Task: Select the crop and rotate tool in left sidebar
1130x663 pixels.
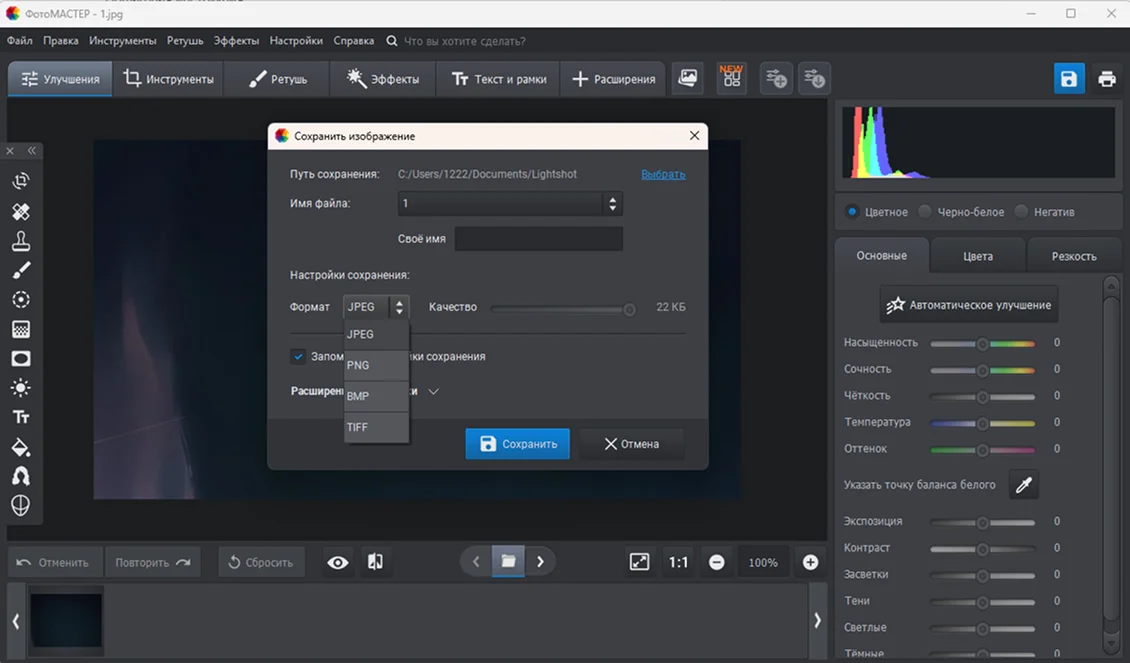Action: (21, 181)
